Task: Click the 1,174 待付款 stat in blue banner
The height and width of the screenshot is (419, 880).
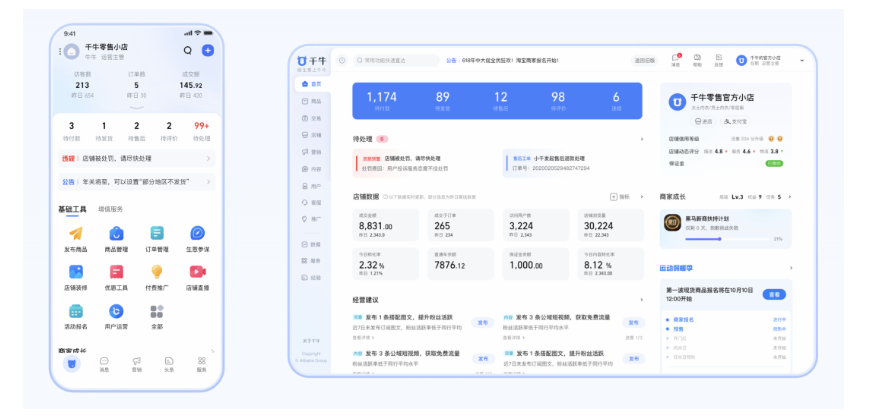Action: coord(381,101)
